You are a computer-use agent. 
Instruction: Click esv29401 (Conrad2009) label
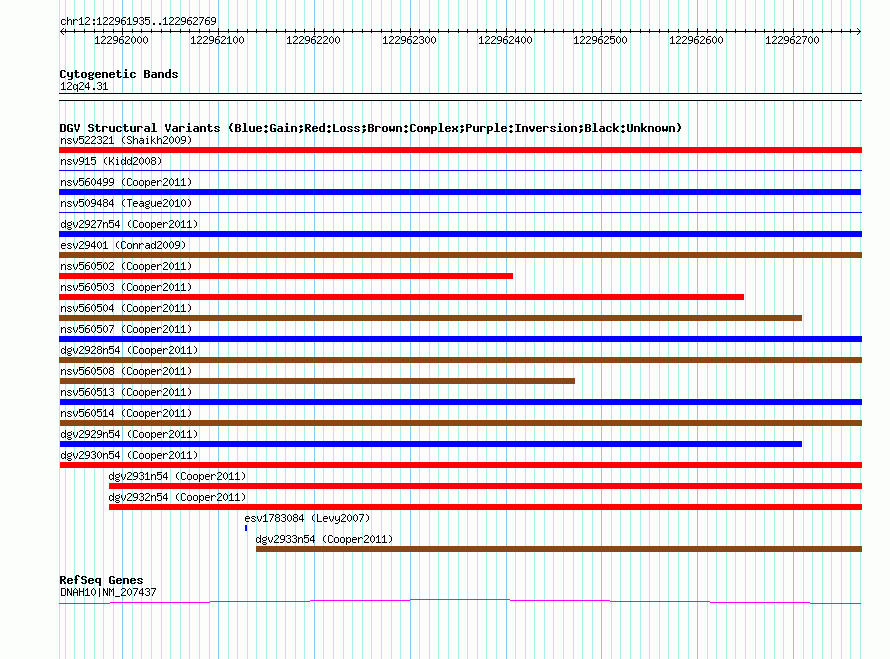(x=123, y=245)
